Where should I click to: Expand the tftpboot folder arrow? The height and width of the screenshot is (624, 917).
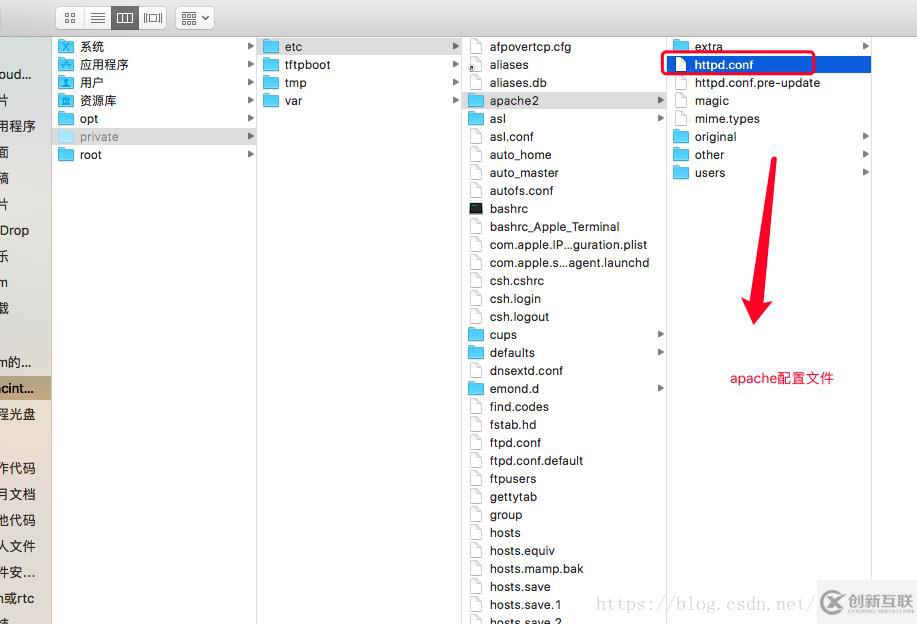(456, 64)
